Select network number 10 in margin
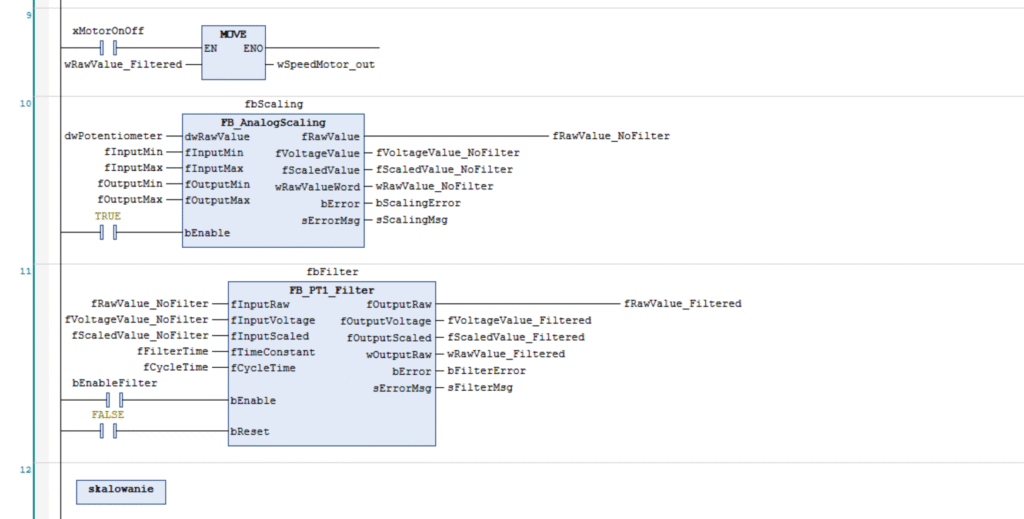 coord(26,103)
